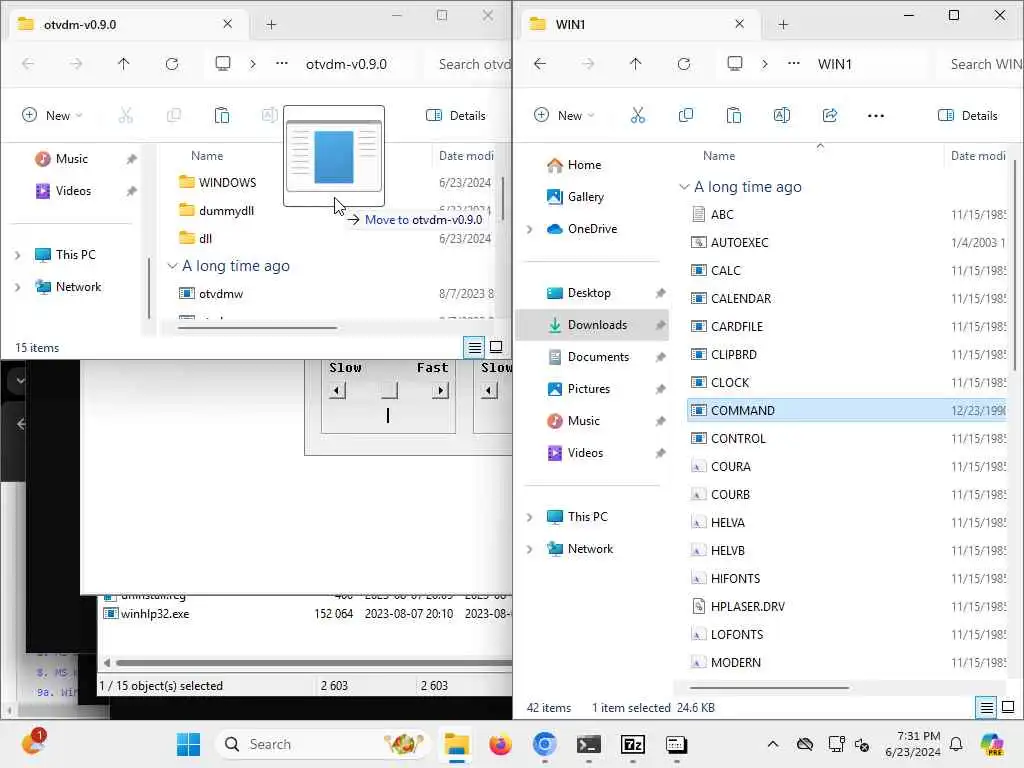Click the taskbar Search box

[x=322, y=744]
